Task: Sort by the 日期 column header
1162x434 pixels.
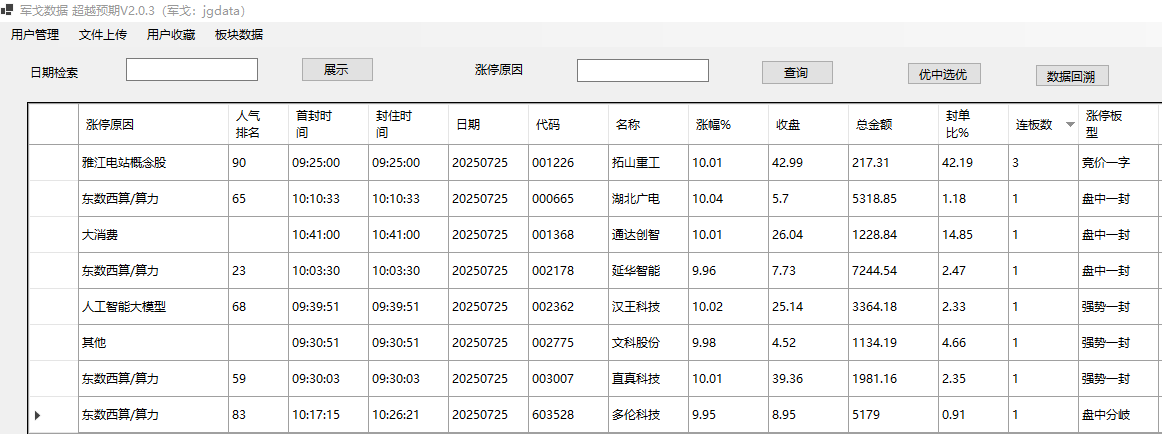Action: point(488,124)
